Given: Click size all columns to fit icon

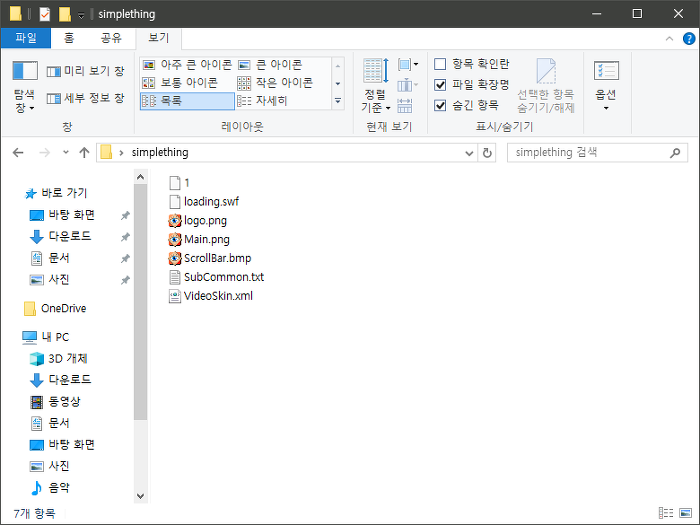Looking at the screenshot, I should coord(404,106).
